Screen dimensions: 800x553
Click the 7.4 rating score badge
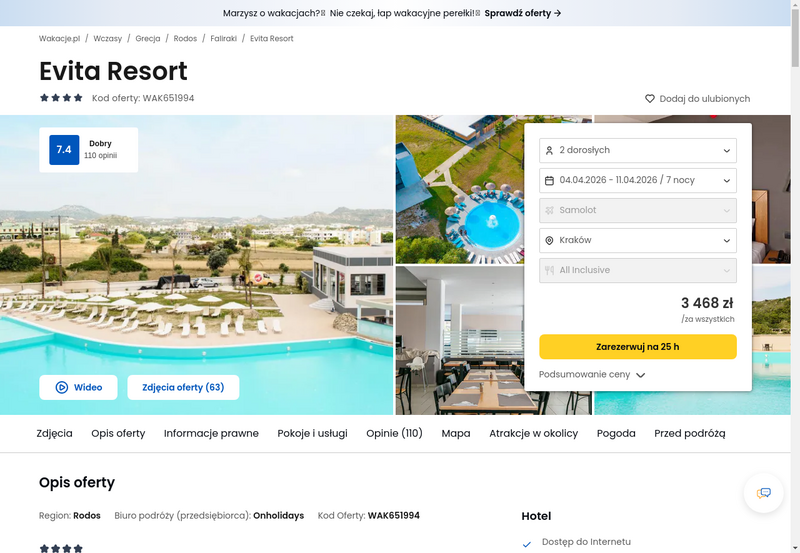[64, 149]
